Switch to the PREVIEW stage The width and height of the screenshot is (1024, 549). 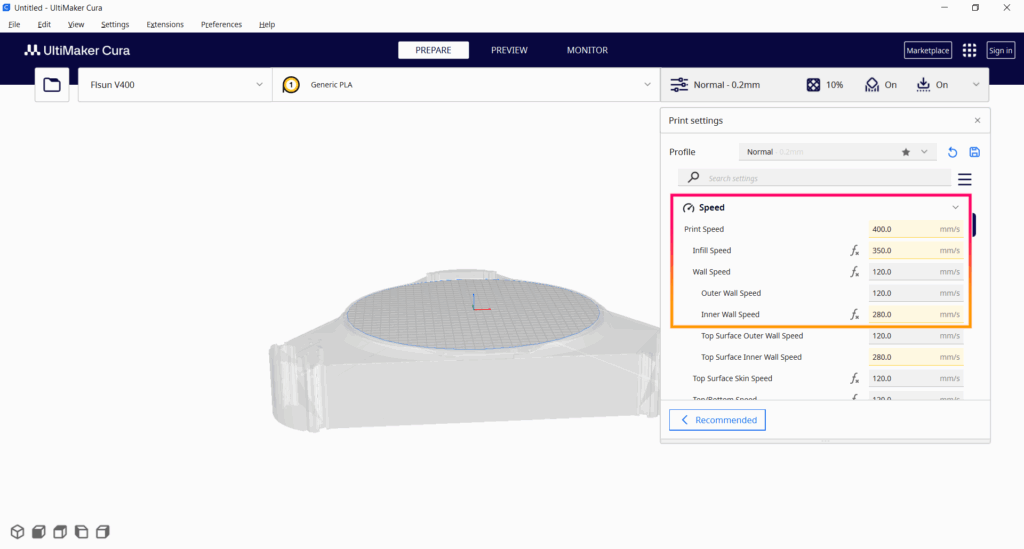pyautogui.click(x=509, y=50)
